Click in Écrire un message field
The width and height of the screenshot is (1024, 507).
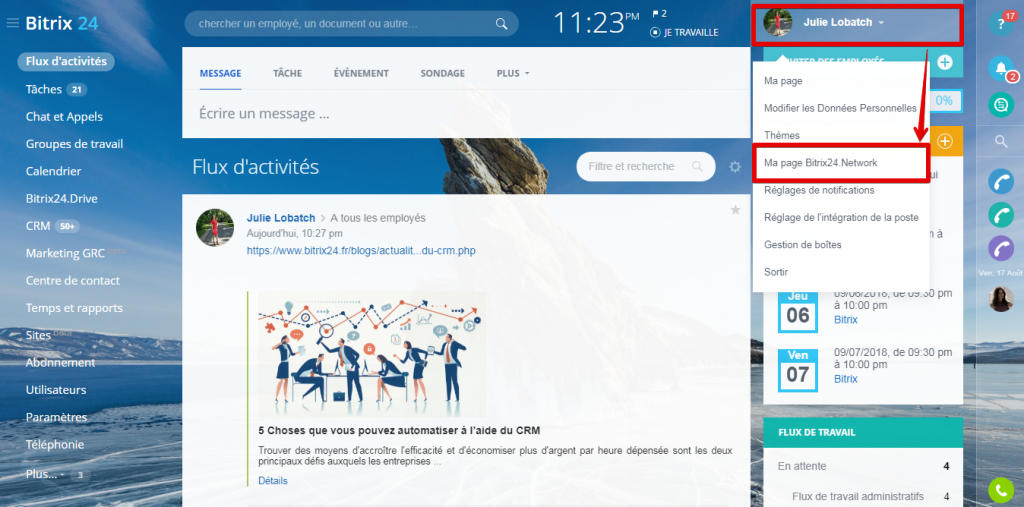[x=466, y=114]
